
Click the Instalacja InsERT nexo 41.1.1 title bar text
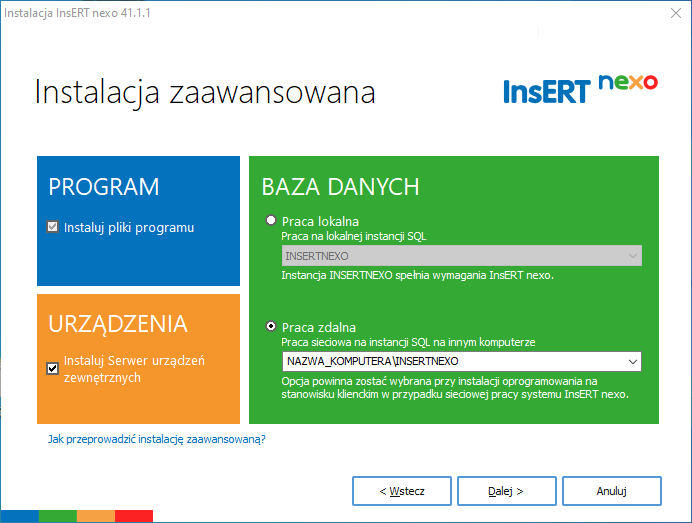[x=77, y=13]
